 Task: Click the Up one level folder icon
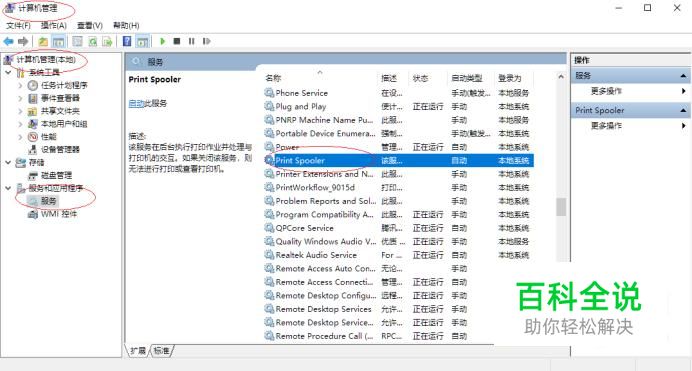pyautogui.click(x=43, y=41)
